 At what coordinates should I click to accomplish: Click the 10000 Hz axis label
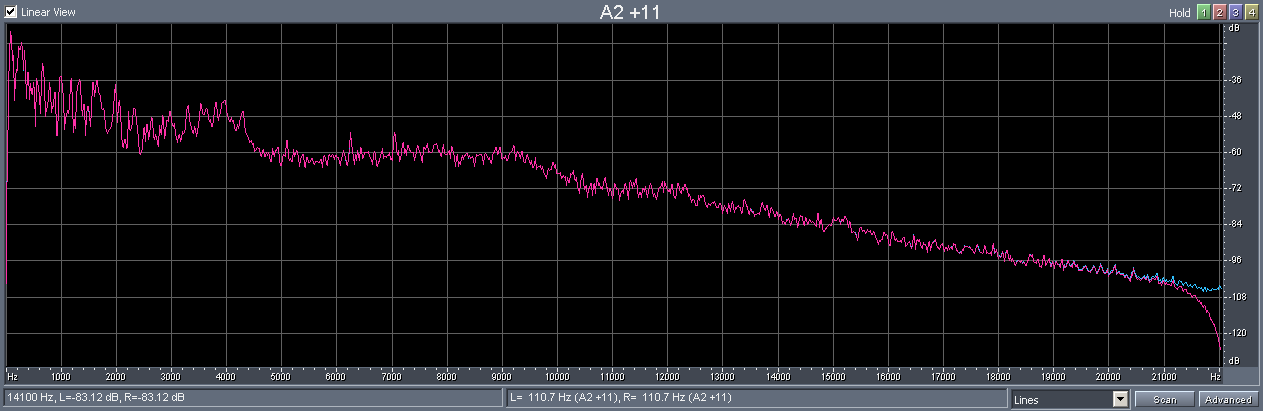pos(557,378)
